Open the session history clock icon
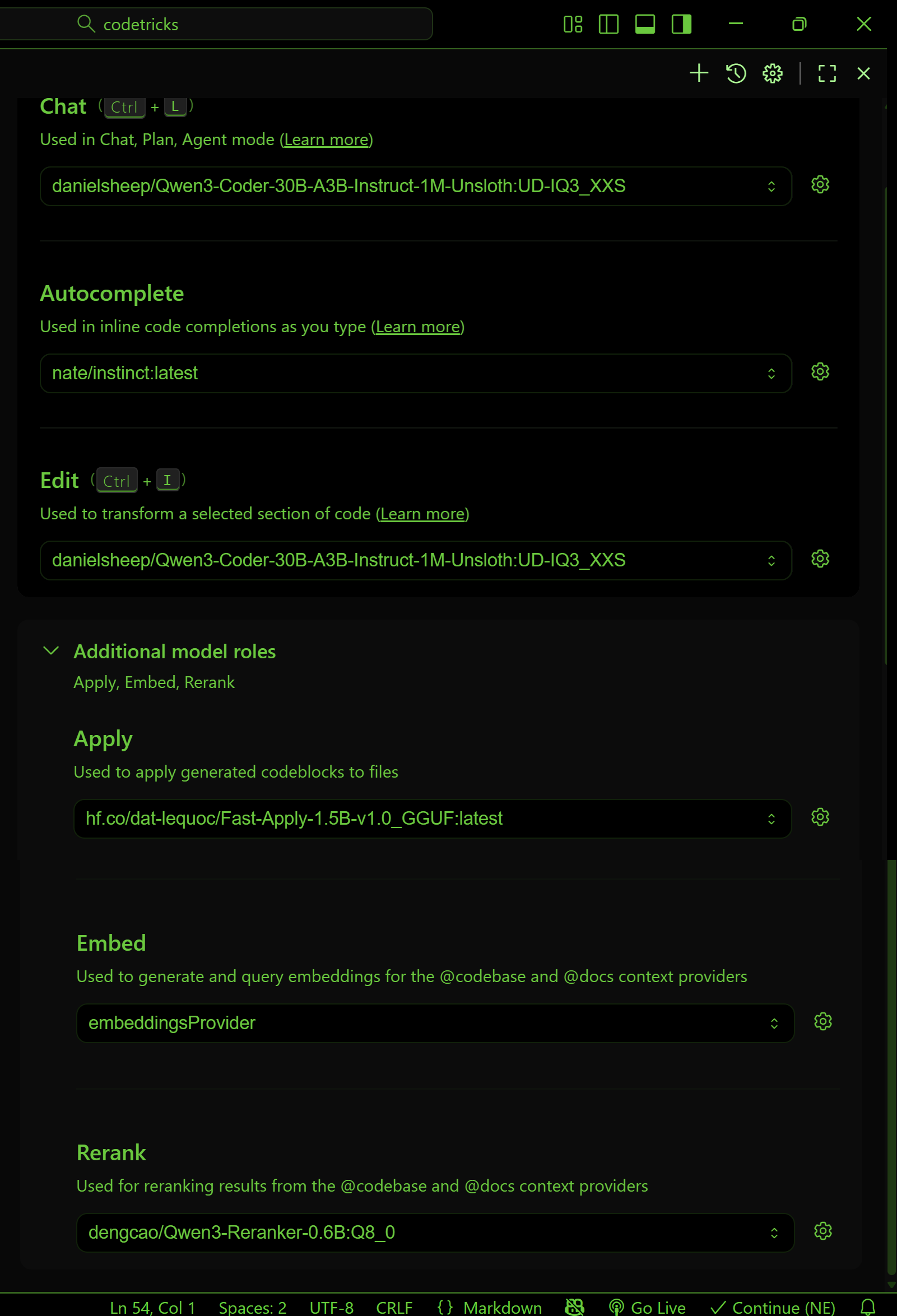This screenshot has height=1316, width=897. (x=736, y=73)
